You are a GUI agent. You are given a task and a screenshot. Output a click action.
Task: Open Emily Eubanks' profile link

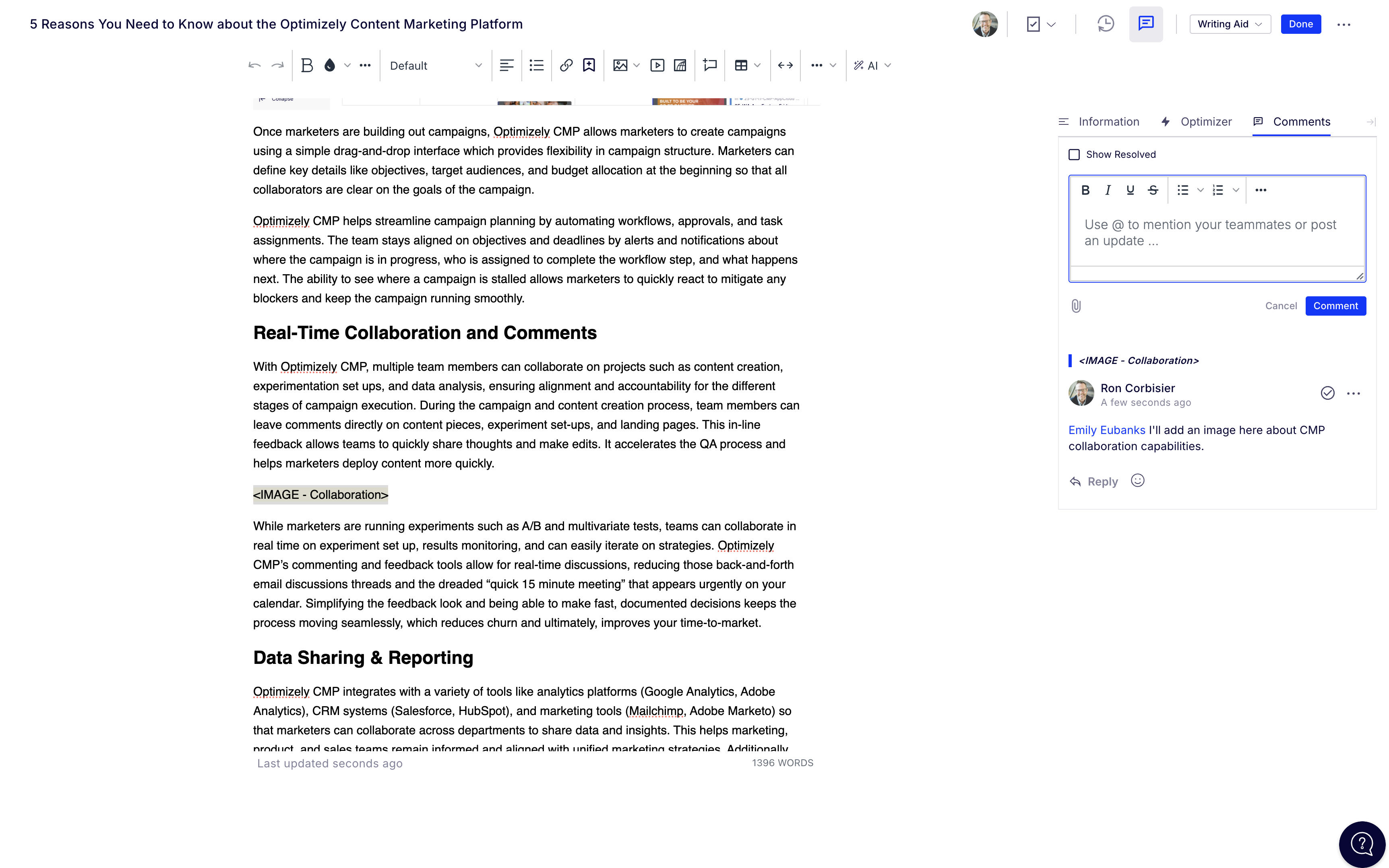tap(1106, 430)
